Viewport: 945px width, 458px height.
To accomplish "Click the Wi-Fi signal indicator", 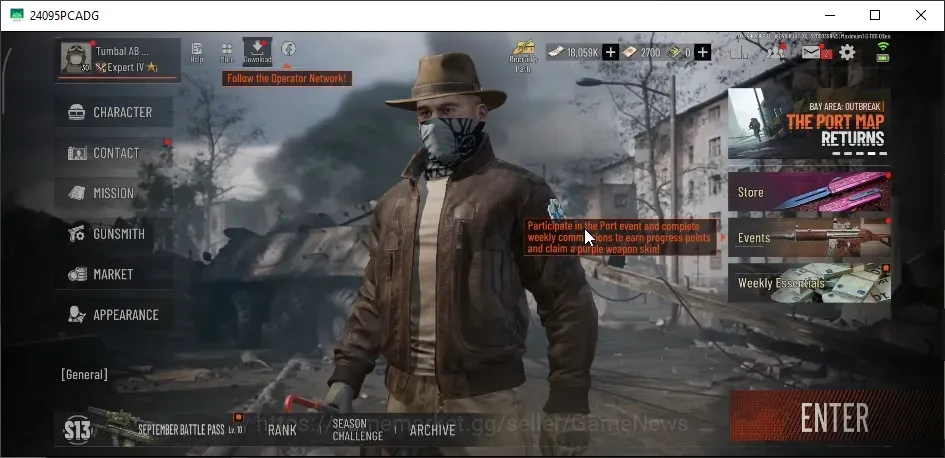I will [883, 46].
